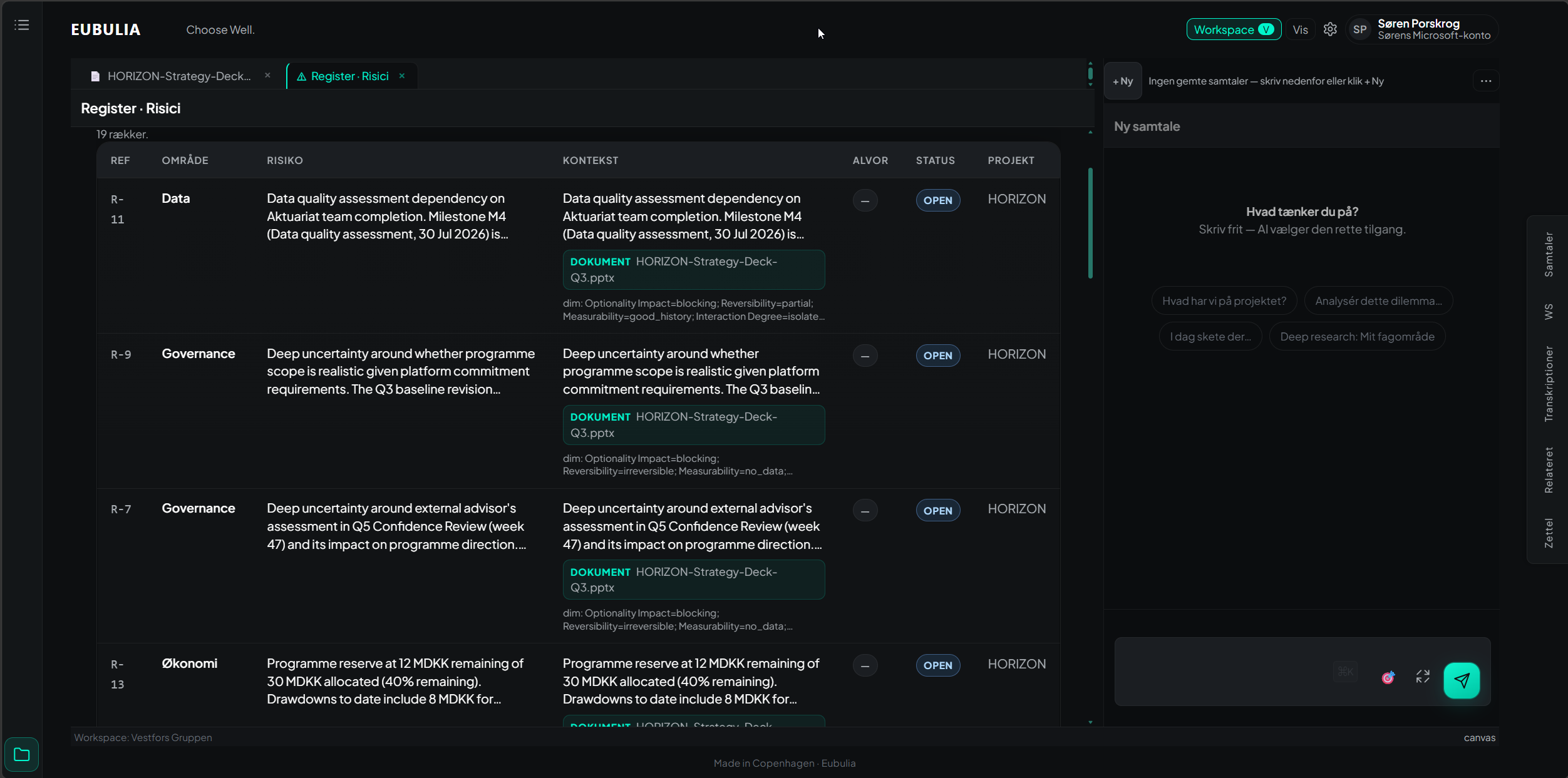Expand the Zettel side panel
1568x778 pixels.
pos(1549,533)
